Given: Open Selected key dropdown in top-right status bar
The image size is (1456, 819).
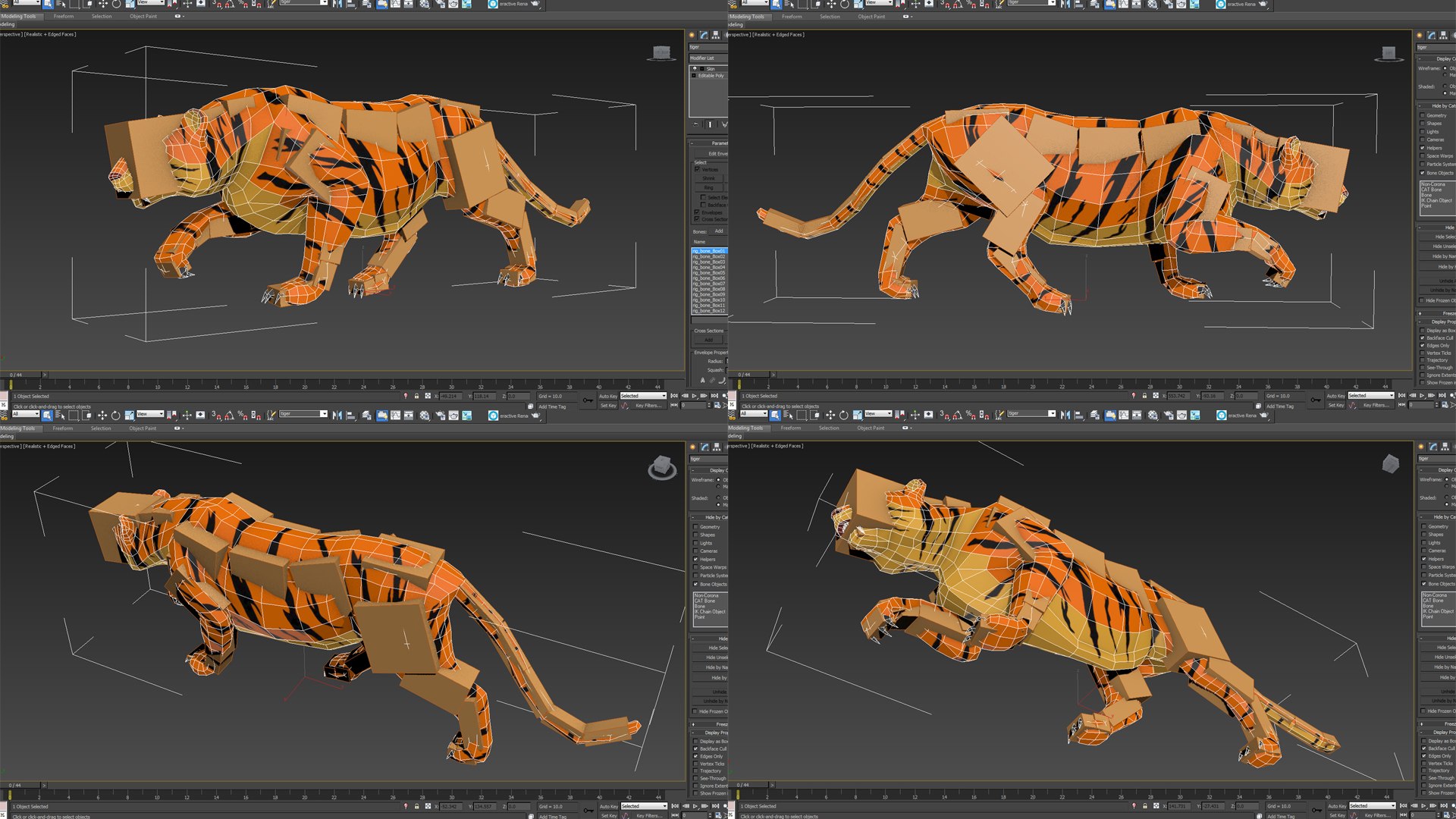Looking at the screenshot, I should click(x=1371, y=396).
